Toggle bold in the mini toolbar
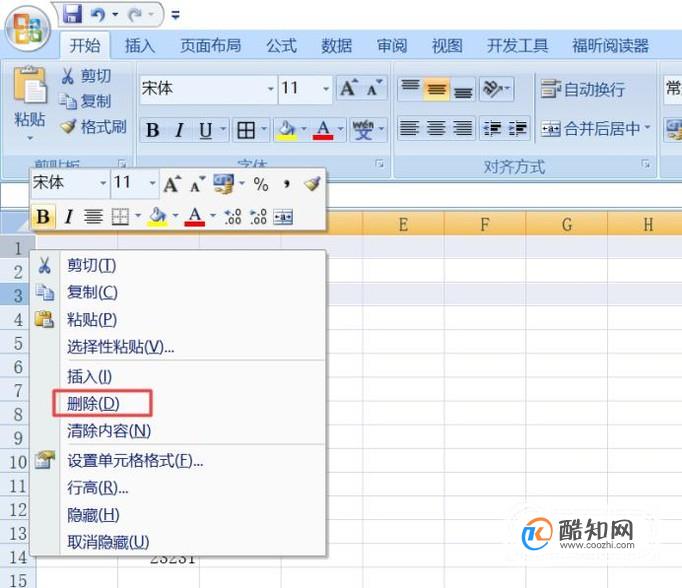 [x=43, y=217]
